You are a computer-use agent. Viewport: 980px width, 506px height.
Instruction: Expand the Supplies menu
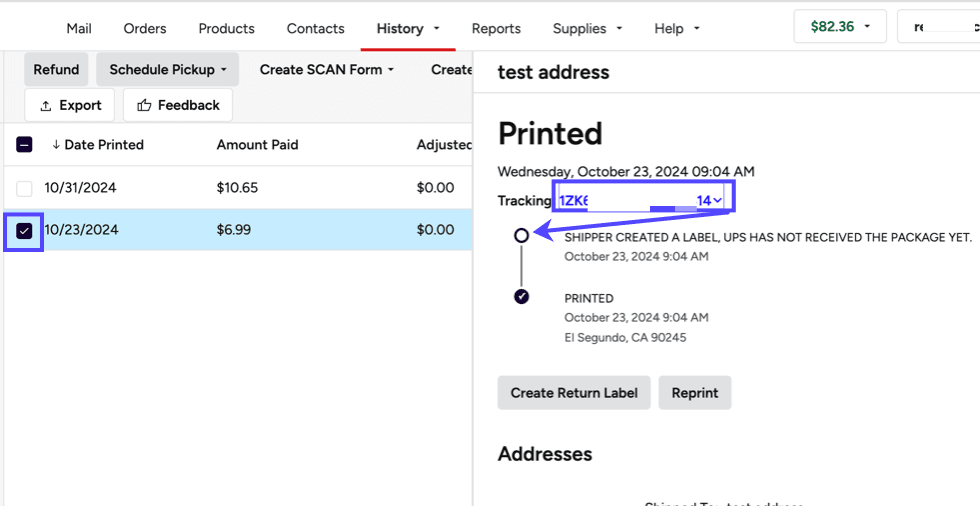588,28
